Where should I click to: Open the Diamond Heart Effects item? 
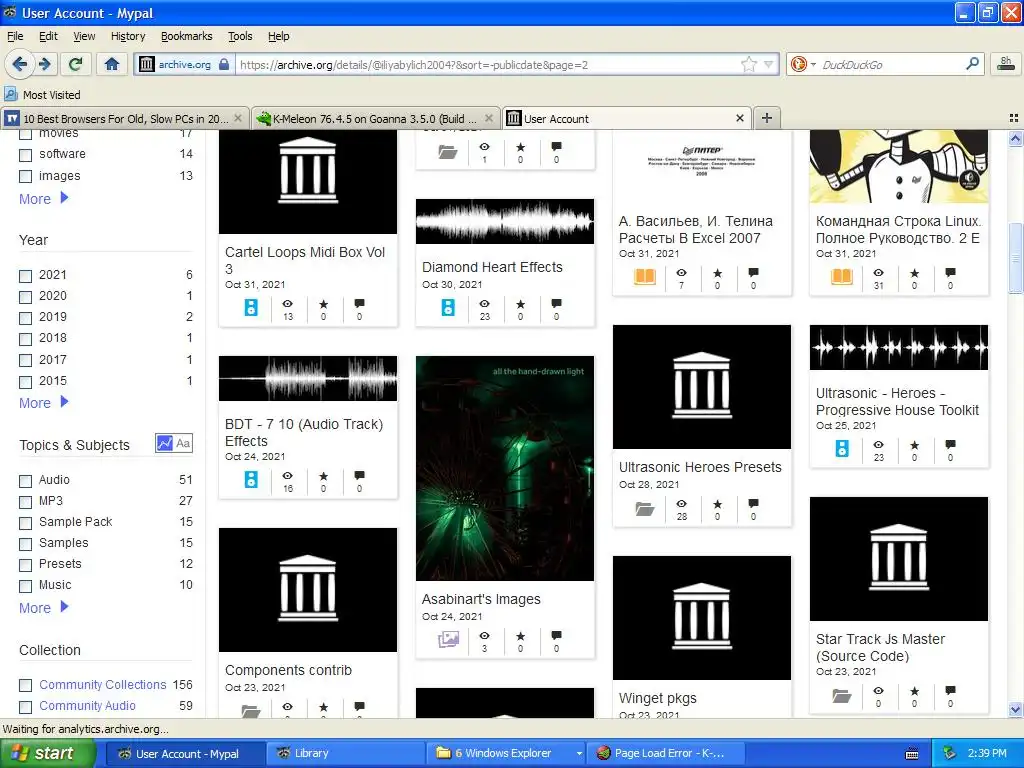[492, 267]
